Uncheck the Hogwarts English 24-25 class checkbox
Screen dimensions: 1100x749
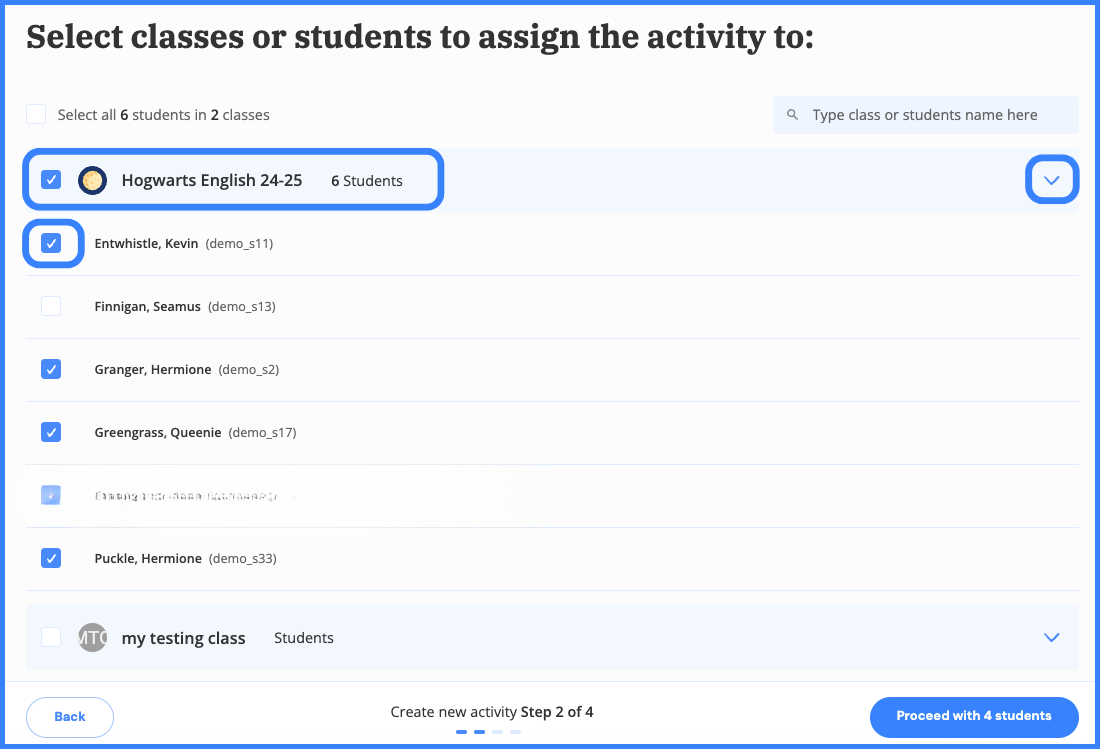click(51, 180)
